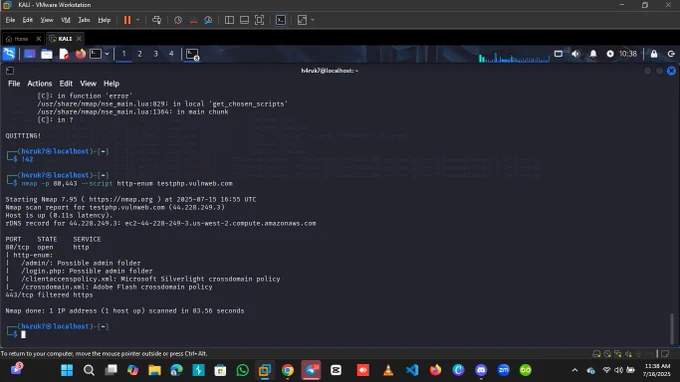Image resolution: width=680 pixels, height=382 pixels.
Task: Open the terminal View menu
Action: 88,83
